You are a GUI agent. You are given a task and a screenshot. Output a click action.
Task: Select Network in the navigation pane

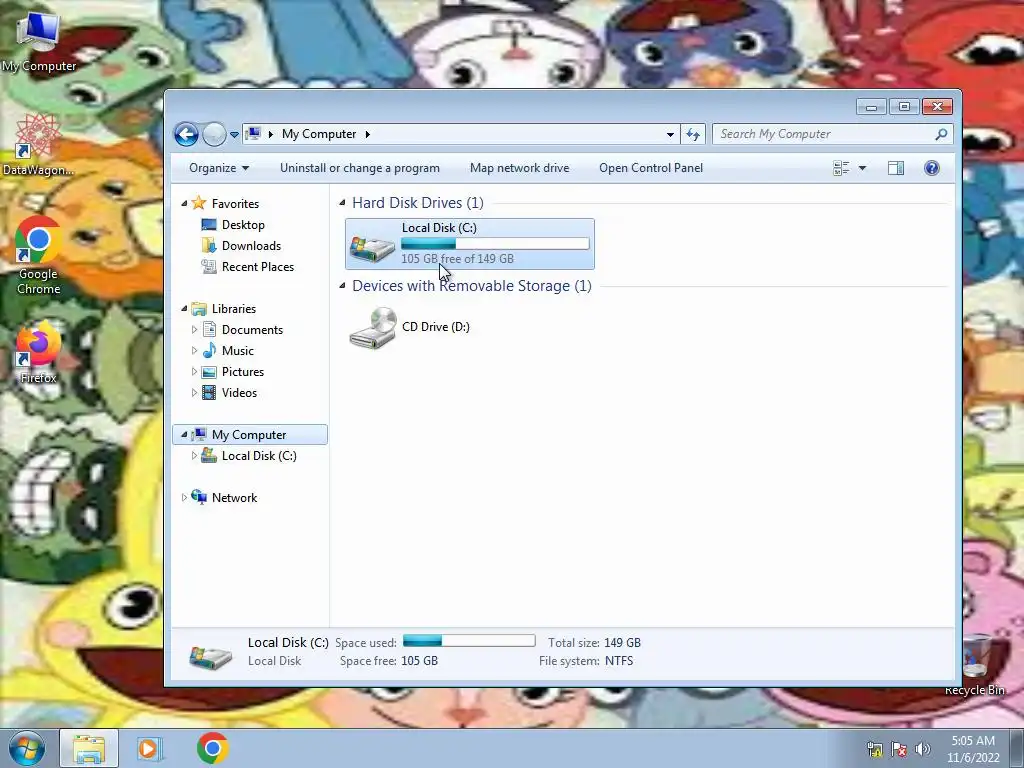coord(234,498)
